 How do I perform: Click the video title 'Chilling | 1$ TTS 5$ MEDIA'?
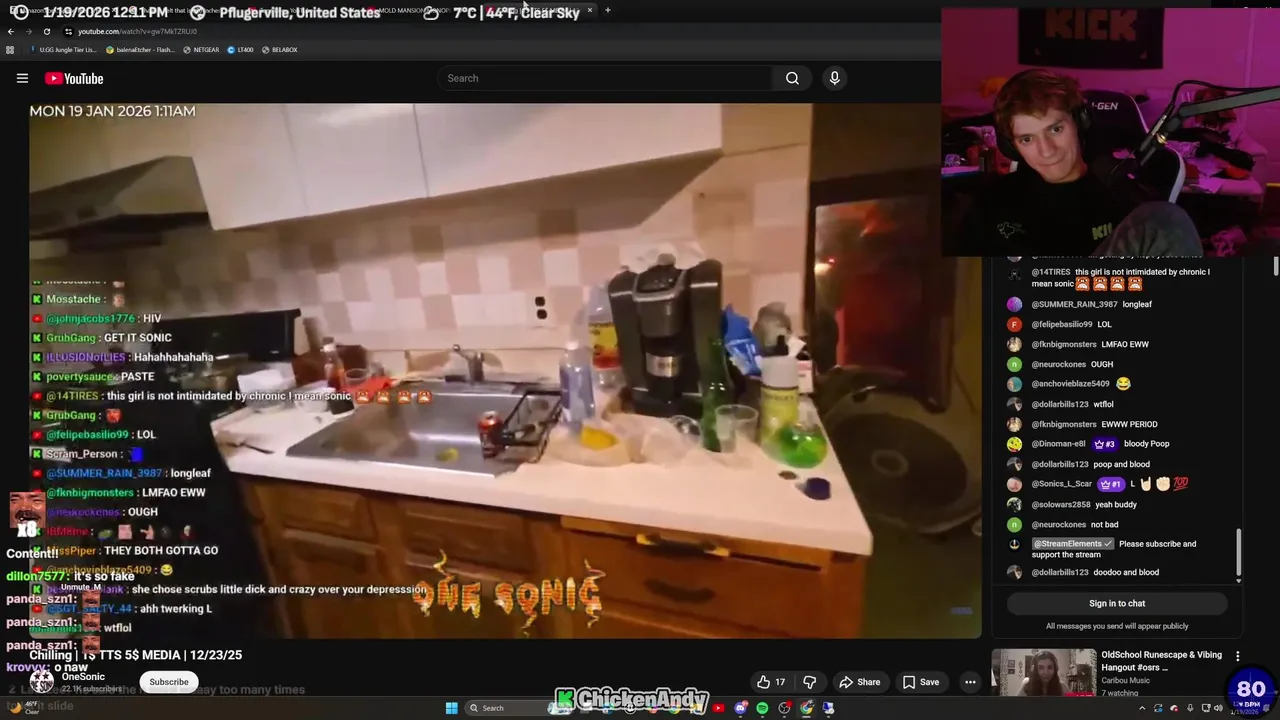coord(136,655)
